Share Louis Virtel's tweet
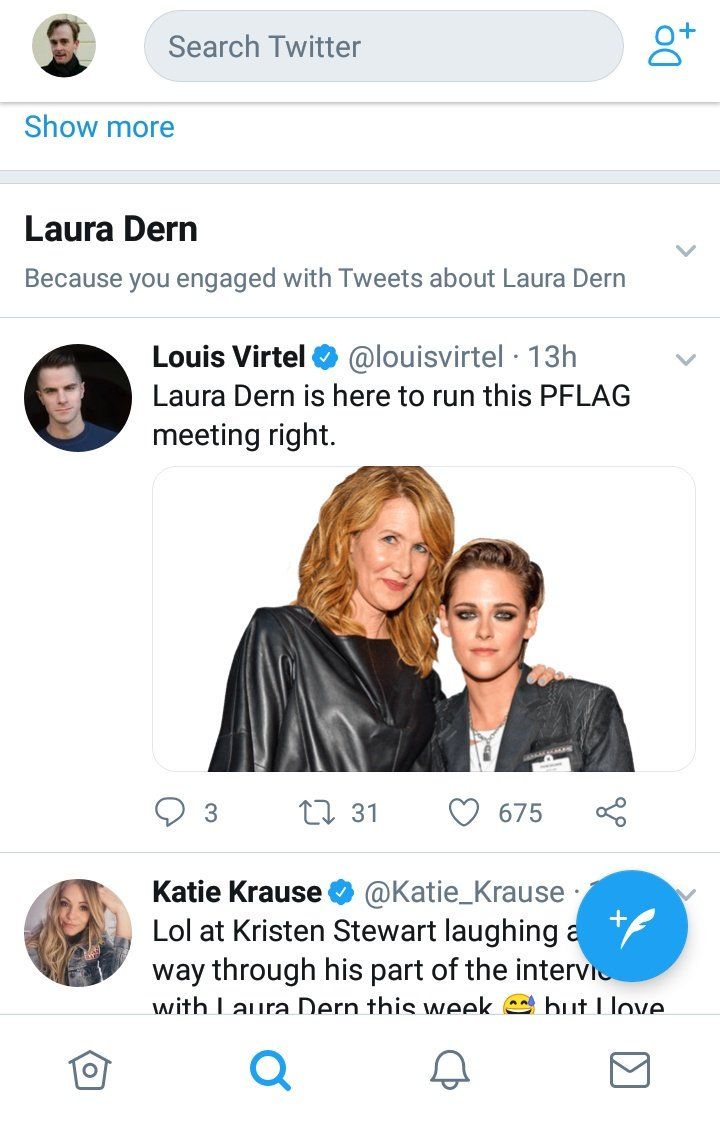Viewport: 720px width, 1123px height. tap(611, 812)
